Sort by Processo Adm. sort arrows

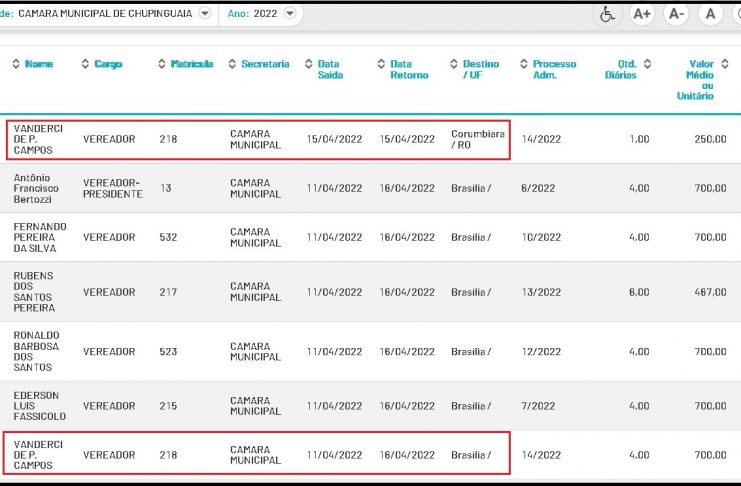523,64
